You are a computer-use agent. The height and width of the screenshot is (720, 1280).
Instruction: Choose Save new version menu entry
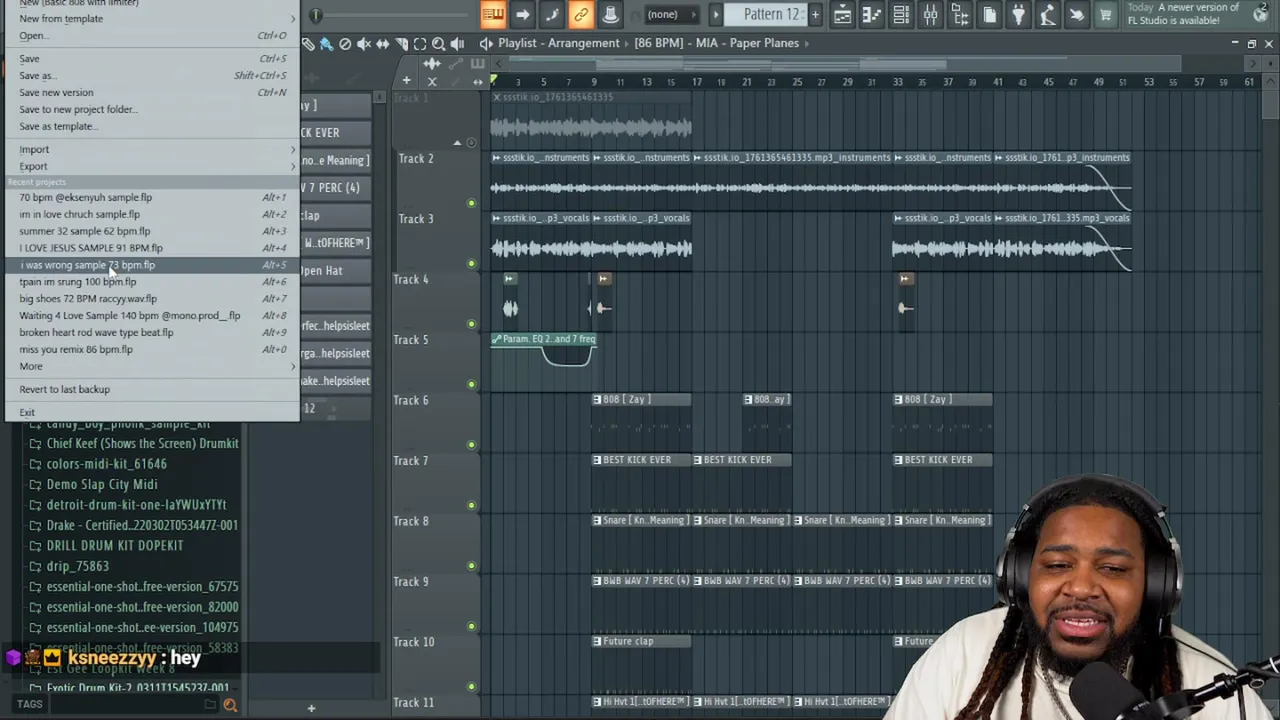[x=151, y=93]
